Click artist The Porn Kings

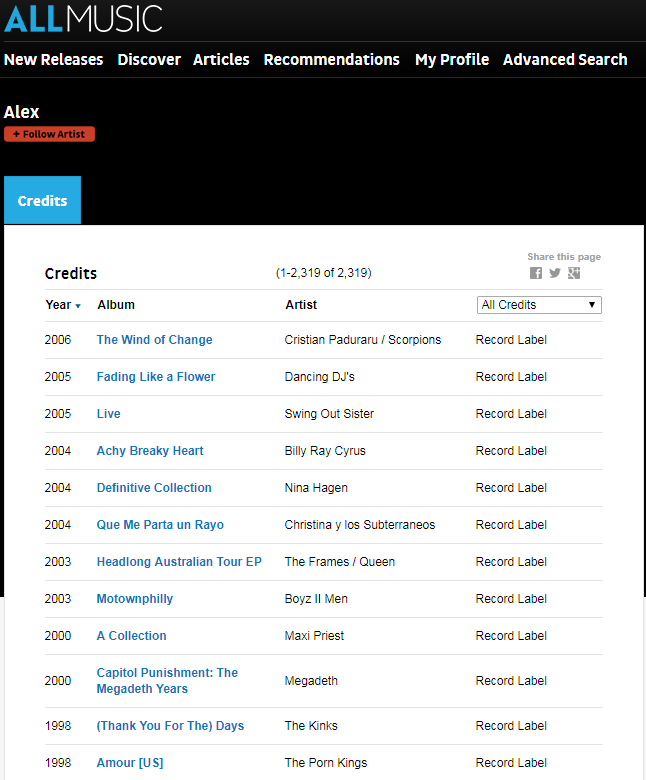coord(326,763)
